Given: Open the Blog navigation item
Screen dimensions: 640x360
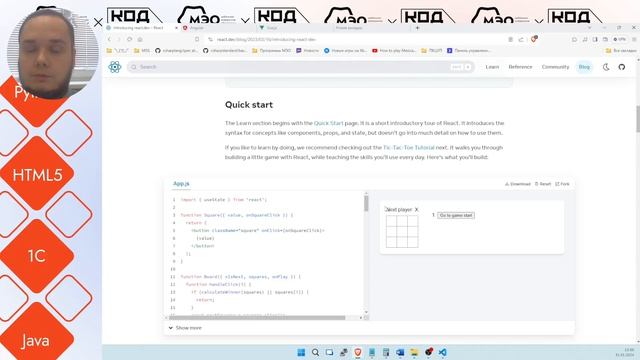Looking at the screenshot, I should click(584, 67).
